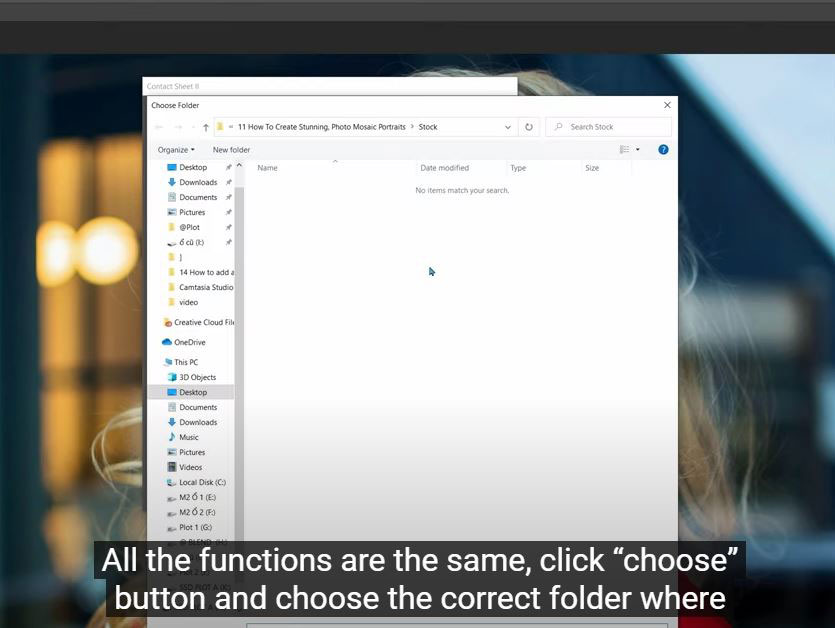Click the Local Disk (C:) drive icon
The height and width of the screenshot is (628, 835).
pos(171,483)
